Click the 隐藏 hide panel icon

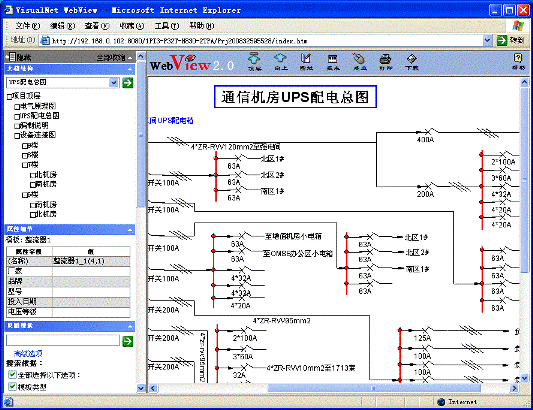[12, 57]
